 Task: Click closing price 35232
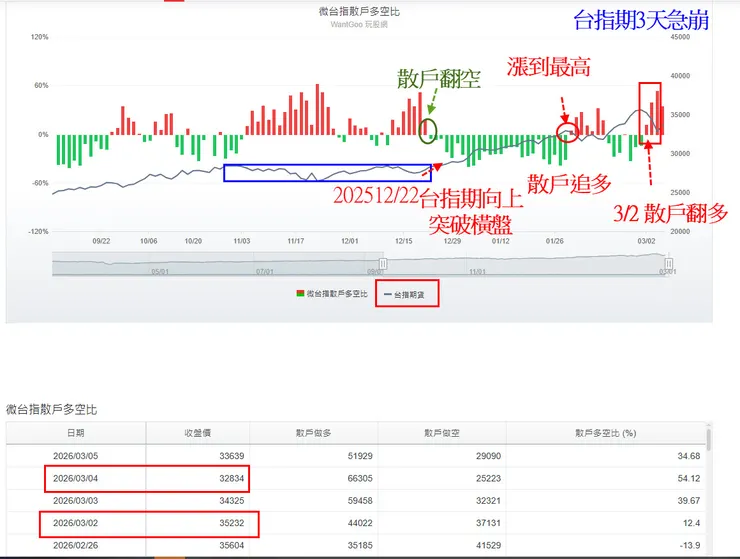pyautogui.click(x=232, y=523)
